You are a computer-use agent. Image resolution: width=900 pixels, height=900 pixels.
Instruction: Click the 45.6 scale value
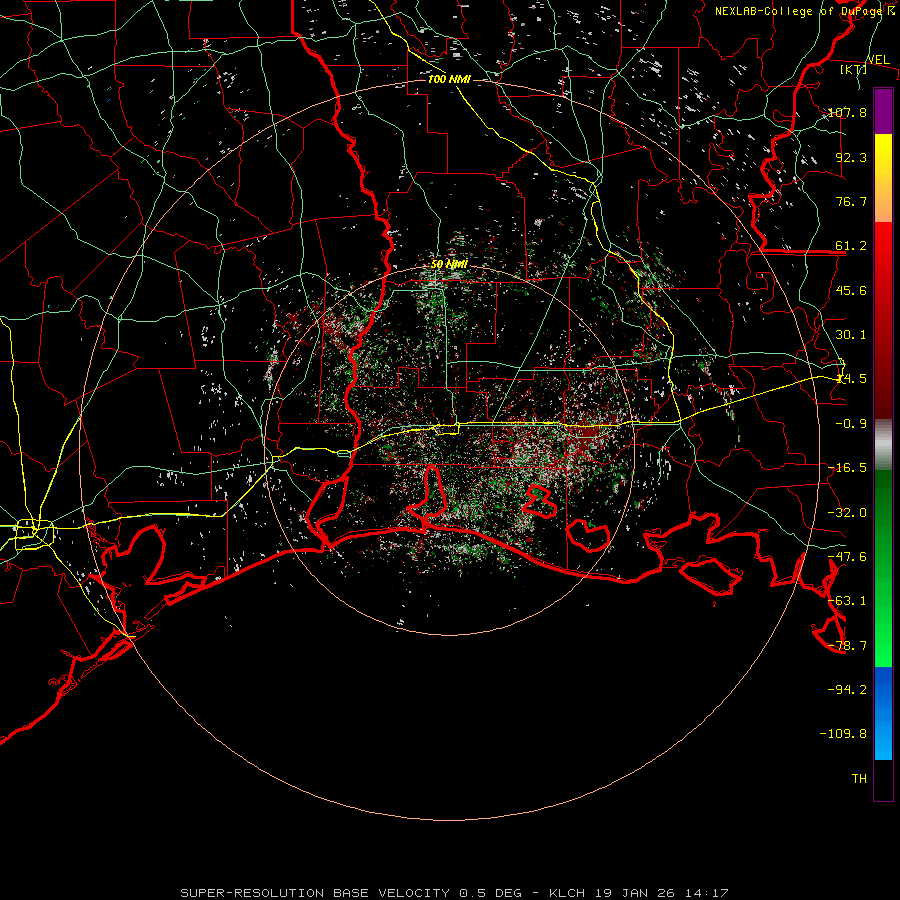tap(851, 290)
